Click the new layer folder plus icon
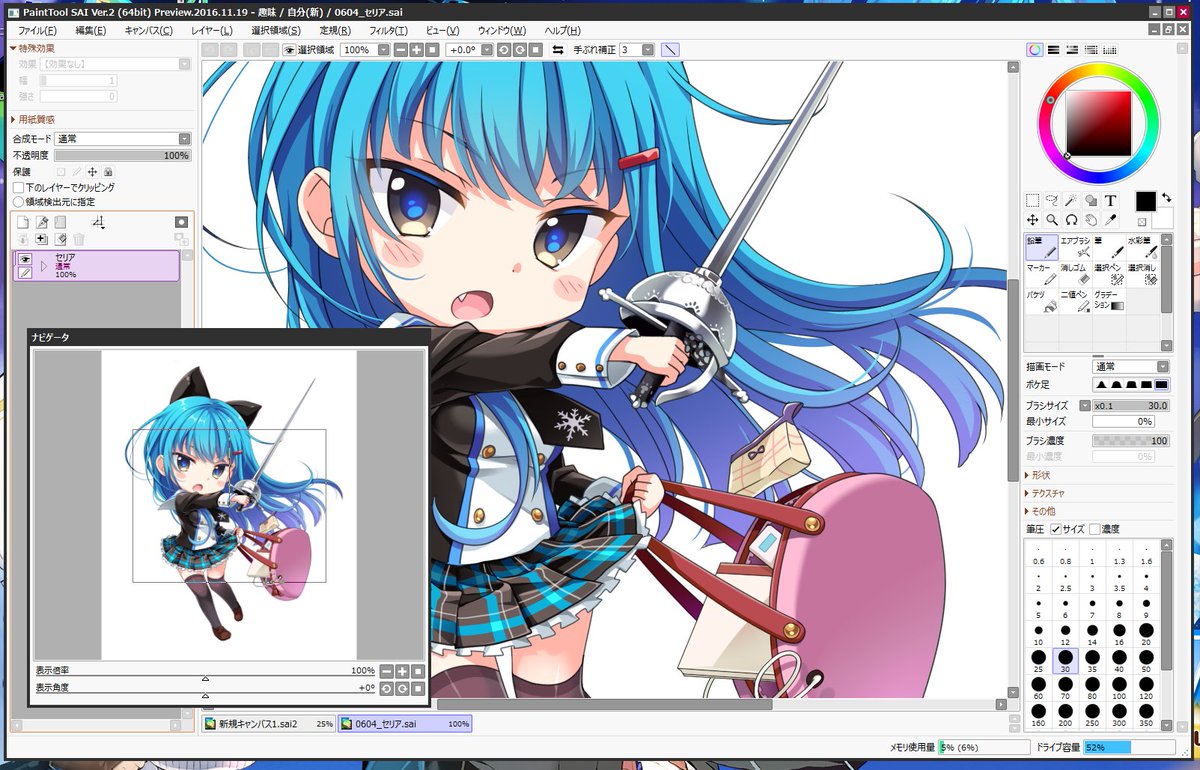 point(42,239)
